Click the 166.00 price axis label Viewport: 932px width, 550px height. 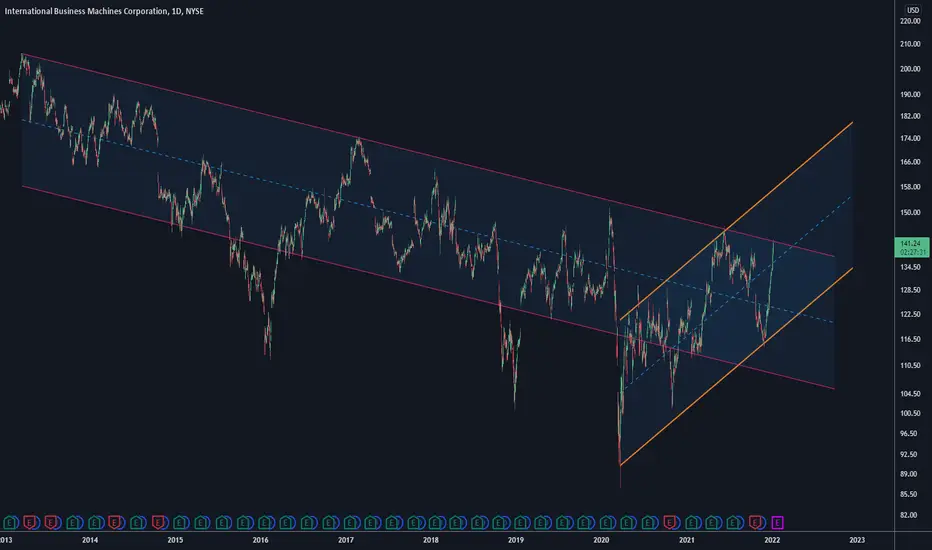coord(910,162)
